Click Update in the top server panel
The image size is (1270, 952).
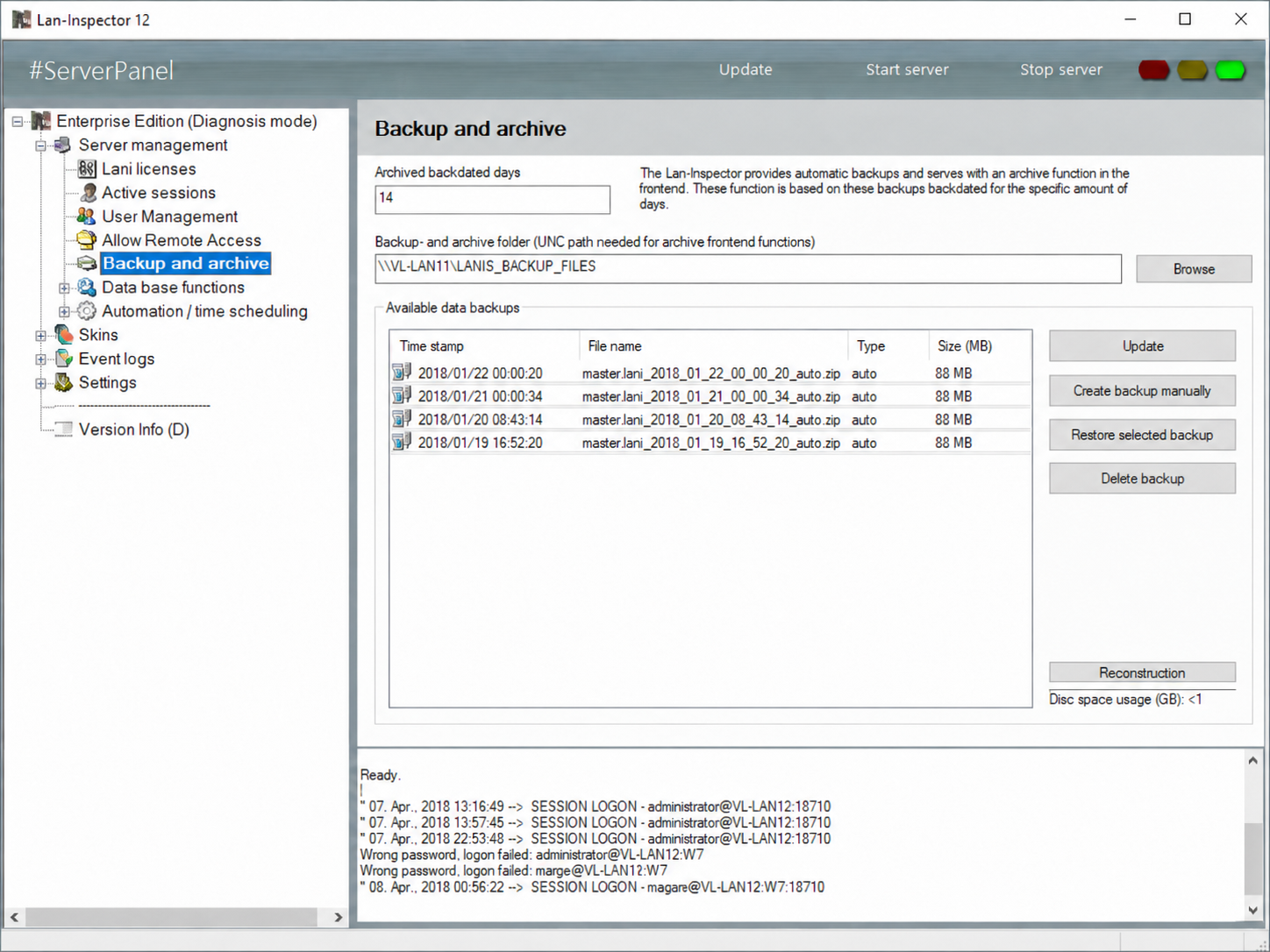coord(746,69)
